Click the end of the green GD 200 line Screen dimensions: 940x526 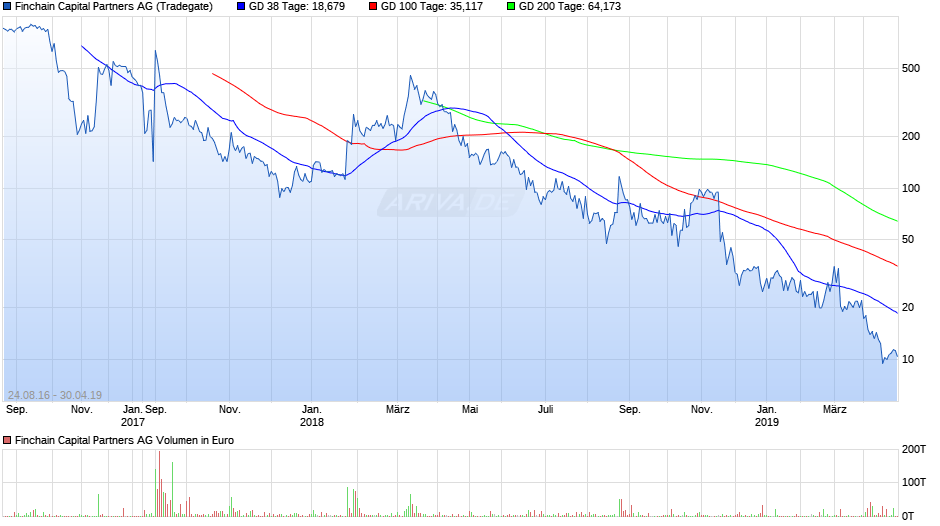coord(897,221)
